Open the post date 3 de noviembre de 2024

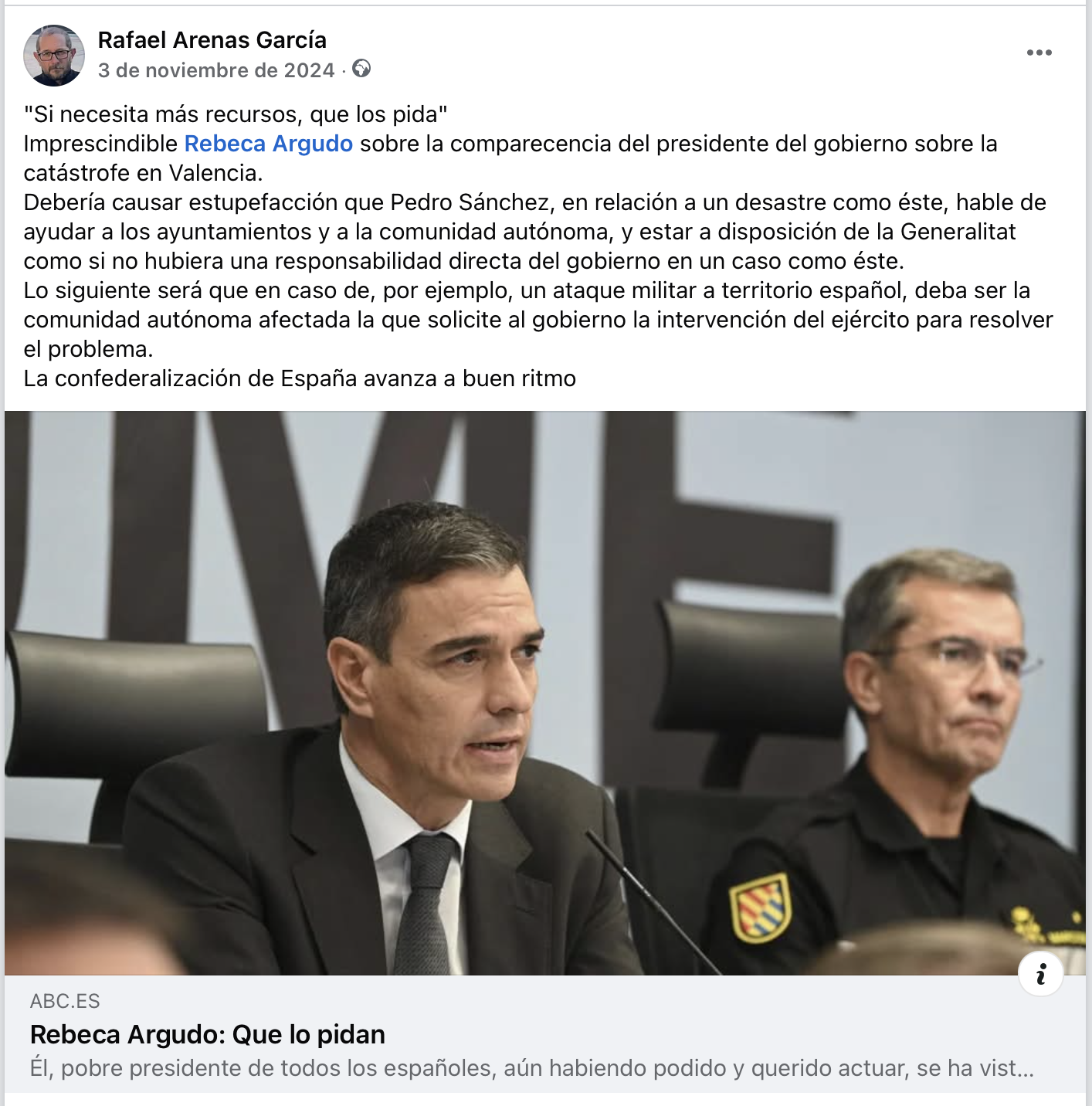pos(216,70)
